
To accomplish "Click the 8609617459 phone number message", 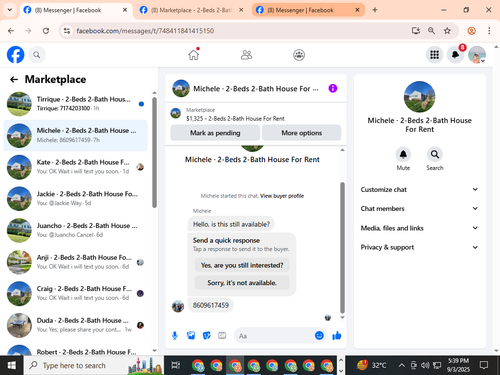I will pos(211,305).
